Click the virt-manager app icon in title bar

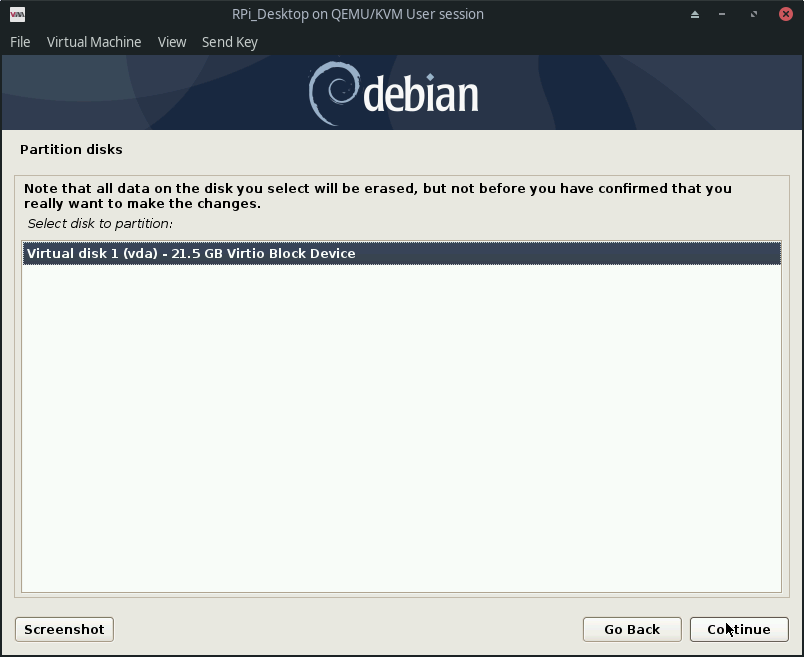tap(17, 14)
